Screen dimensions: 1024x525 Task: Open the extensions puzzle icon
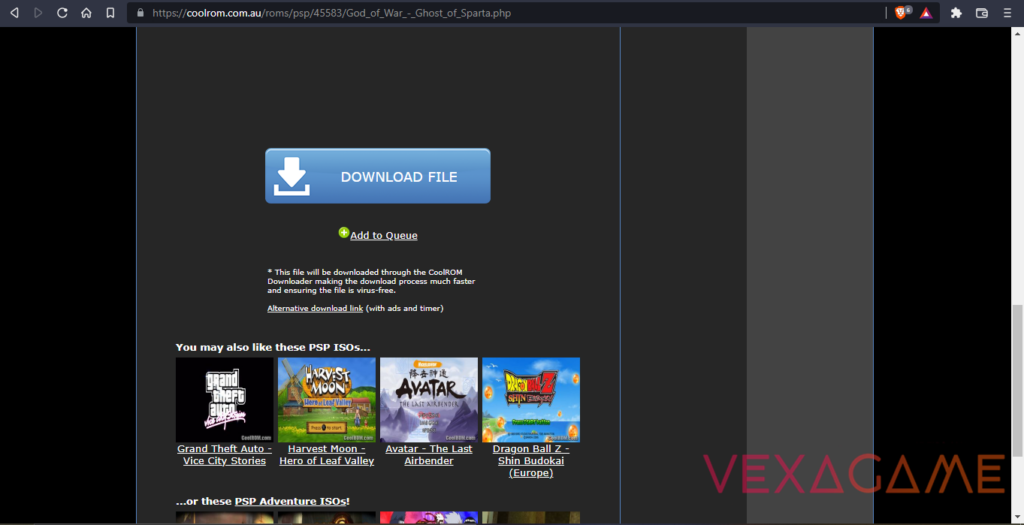(x=956, y=12)
